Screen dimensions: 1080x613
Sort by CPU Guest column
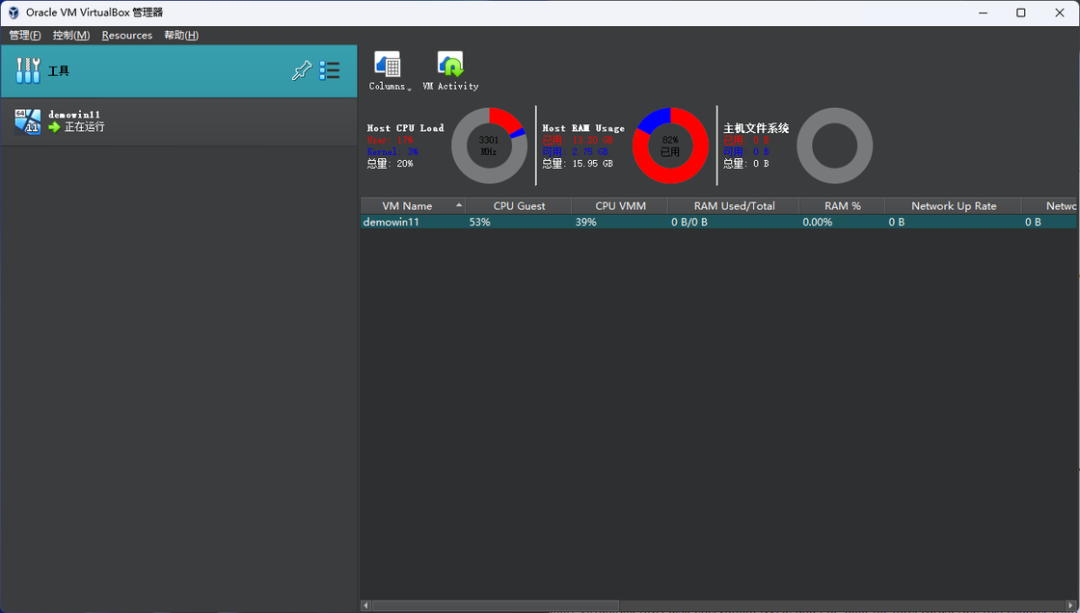point(519,206)
